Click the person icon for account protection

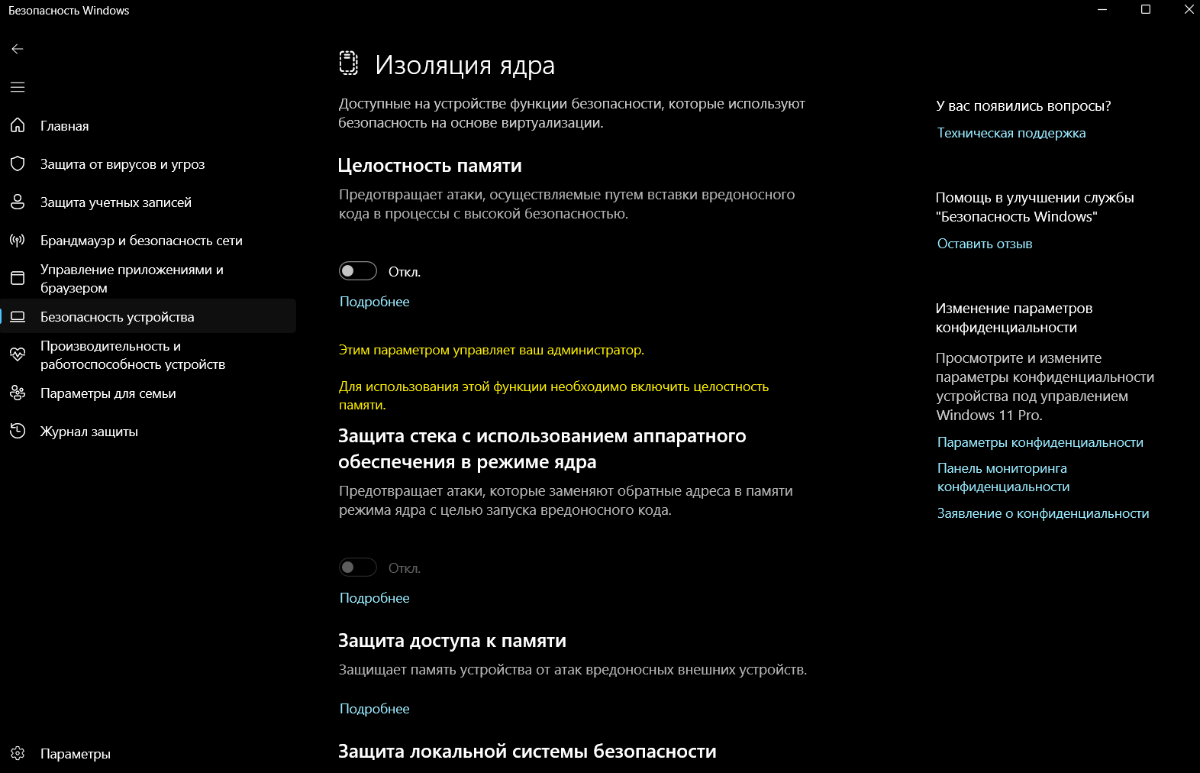click(17, 202)
